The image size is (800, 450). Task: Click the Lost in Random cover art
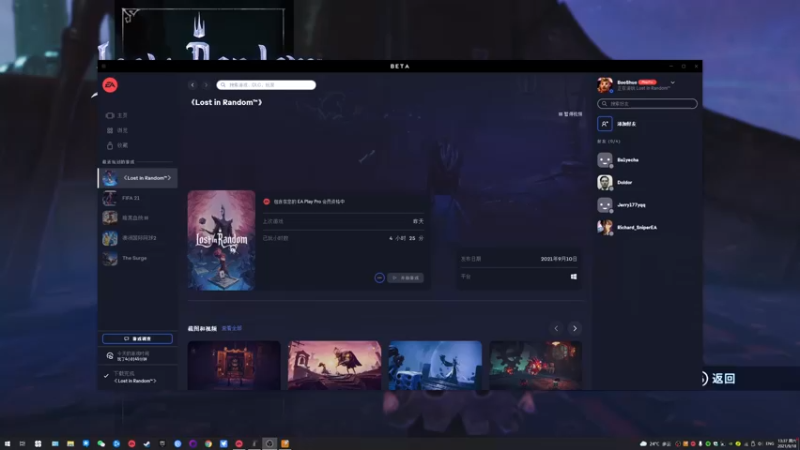tap(221, 240)
